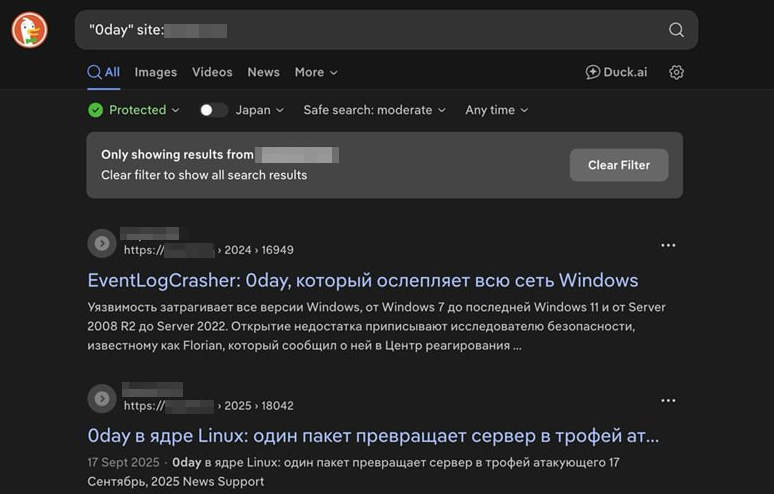Open the Safe search: moderate dropdown
The image size is (774, 494).
(374, 110)
